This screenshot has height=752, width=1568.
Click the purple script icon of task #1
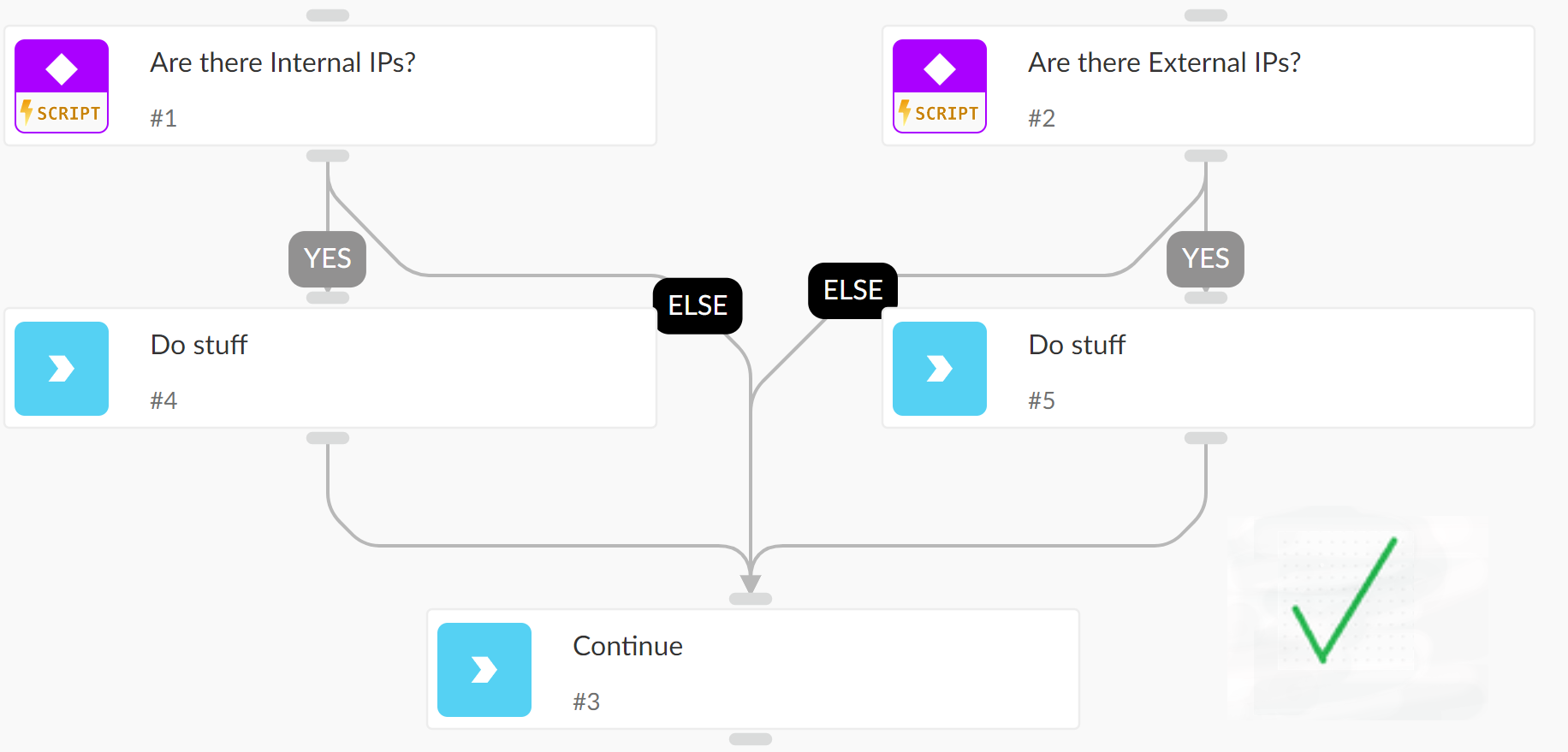62,86
